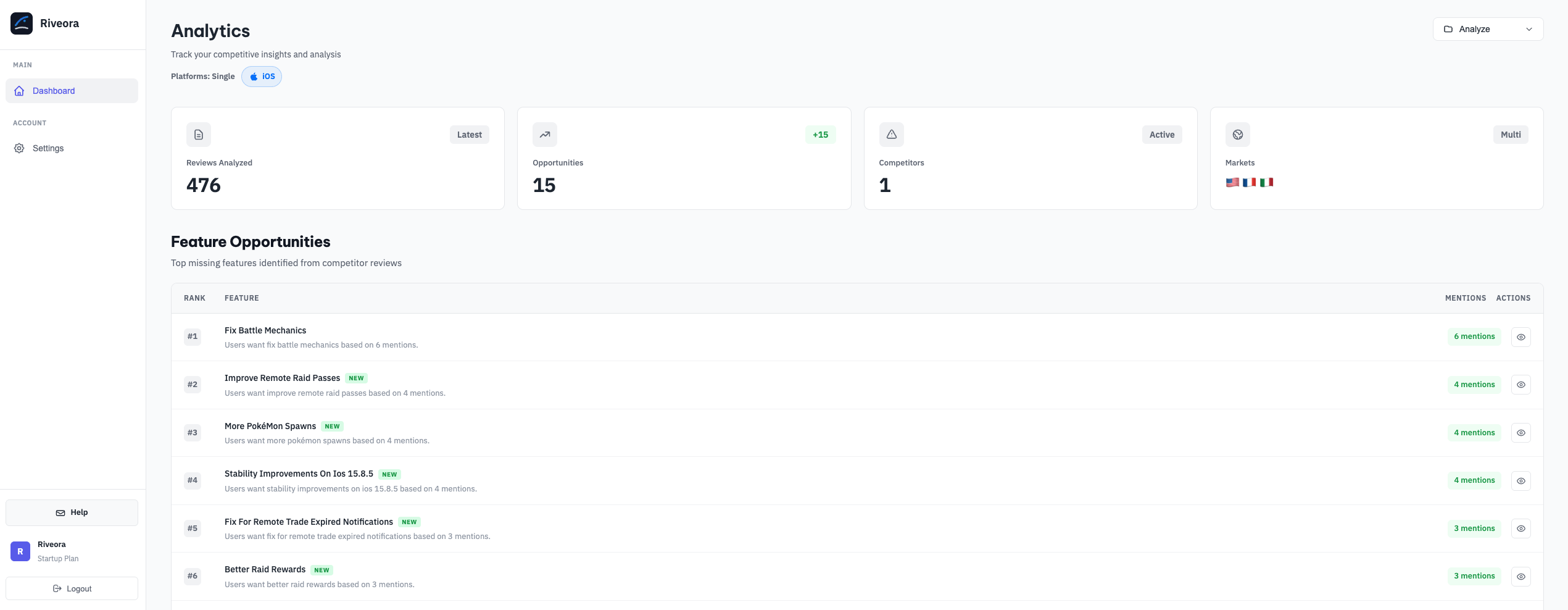Select the Dashboard home icon
This screenshot has width=1568, height=610.
(19, 91)
